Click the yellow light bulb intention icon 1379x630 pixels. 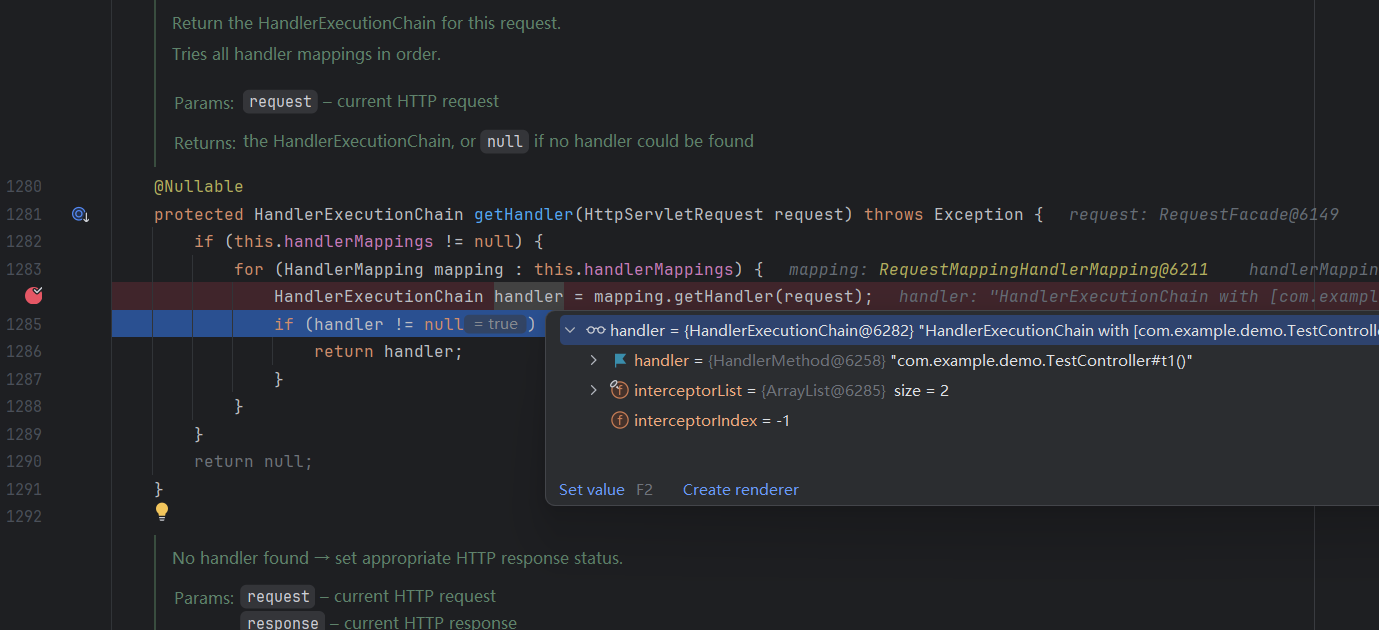click(162, 512)
